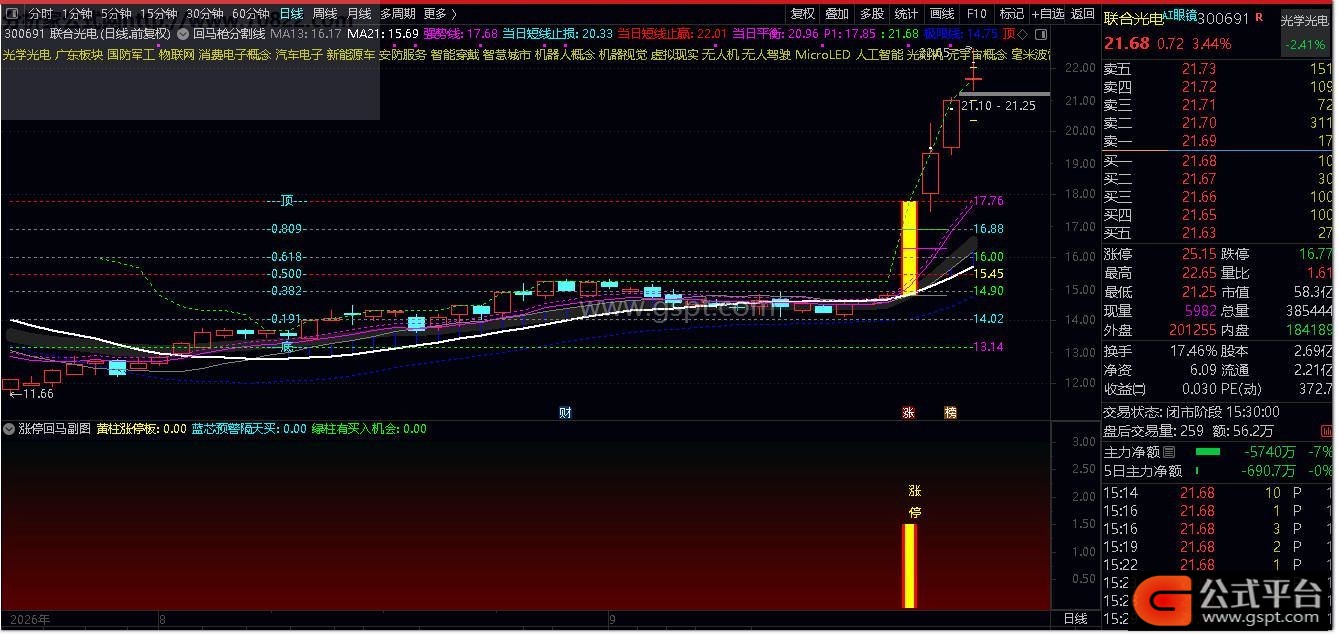Click the panel toggle icon left of 分时
The height and width of the screenshot is (634, 1338).
(x=12, y=14)
